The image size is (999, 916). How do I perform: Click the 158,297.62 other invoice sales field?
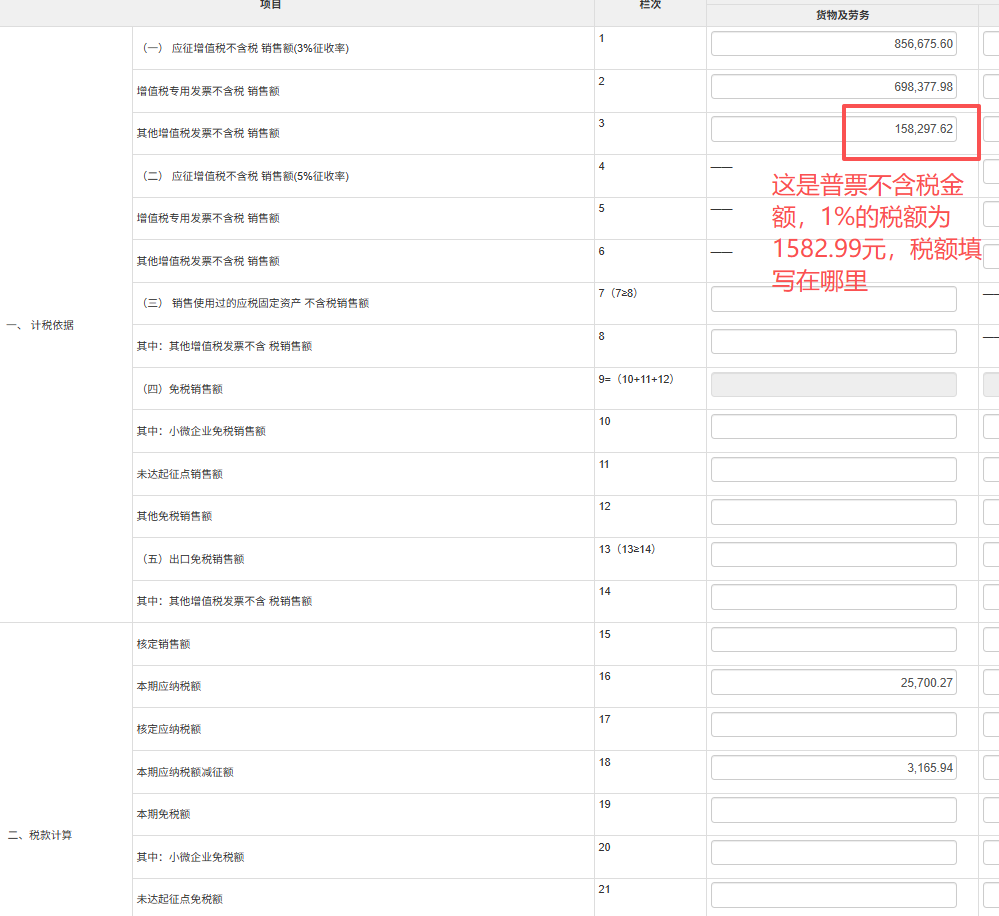tap(833, 129)
